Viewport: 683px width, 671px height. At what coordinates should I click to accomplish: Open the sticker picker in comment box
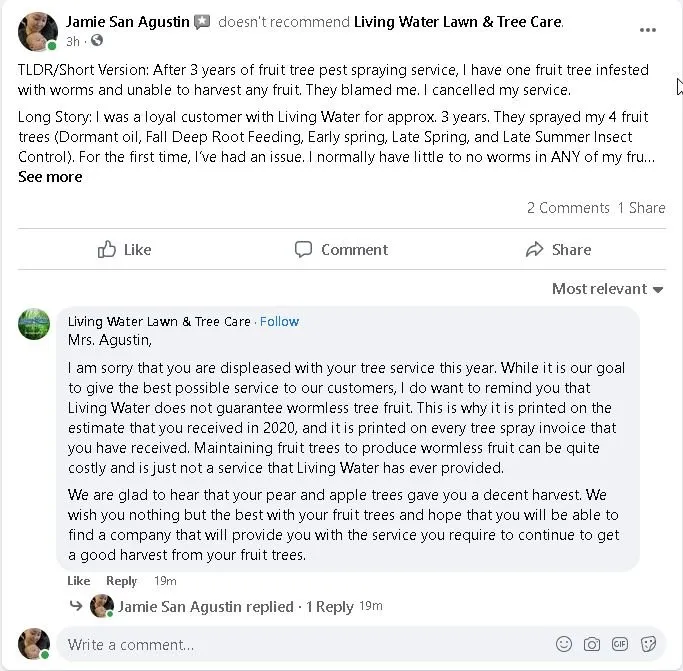point(648,644)
